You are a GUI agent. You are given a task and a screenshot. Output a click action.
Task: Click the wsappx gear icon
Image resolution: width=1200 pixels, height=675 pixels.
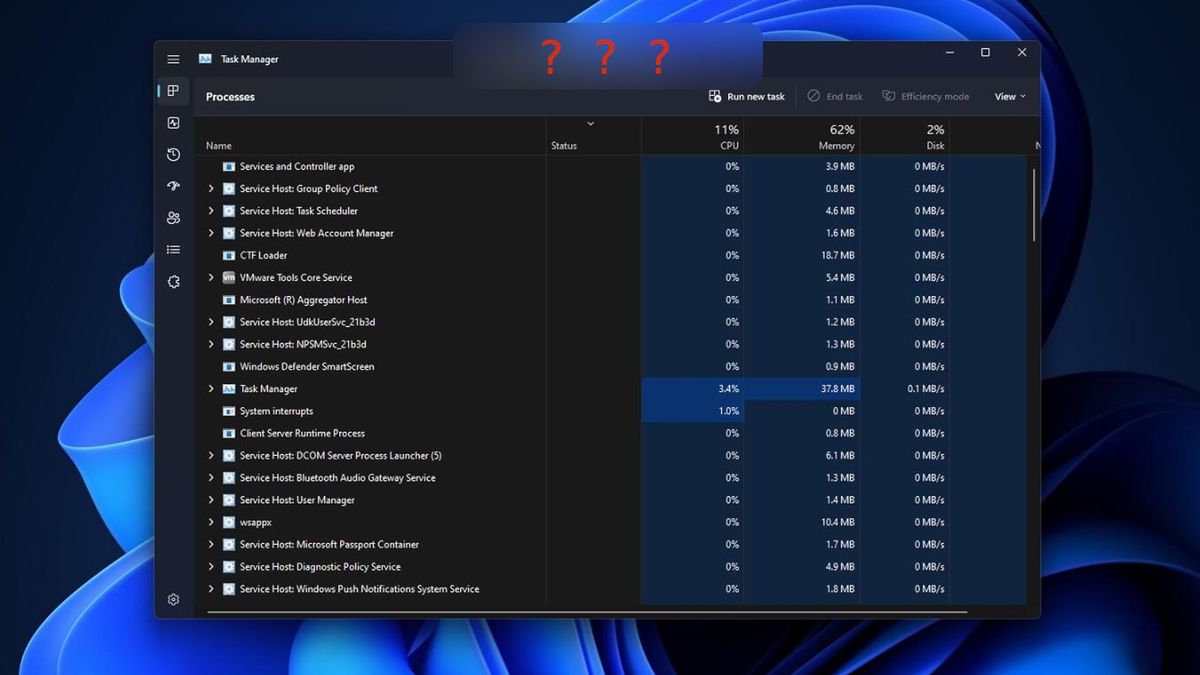(x=229, y=522)
